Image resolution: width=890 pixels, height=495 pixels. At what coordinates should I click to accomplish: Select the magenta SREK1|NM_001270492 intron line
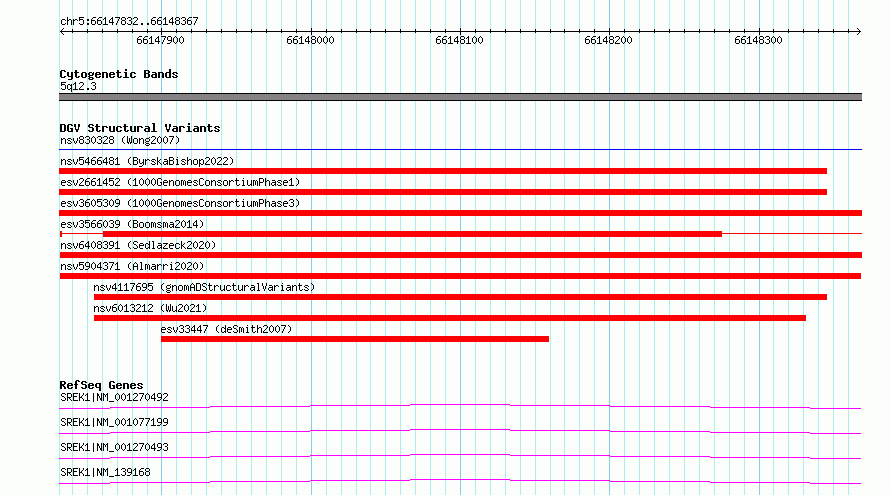point(460,406)
